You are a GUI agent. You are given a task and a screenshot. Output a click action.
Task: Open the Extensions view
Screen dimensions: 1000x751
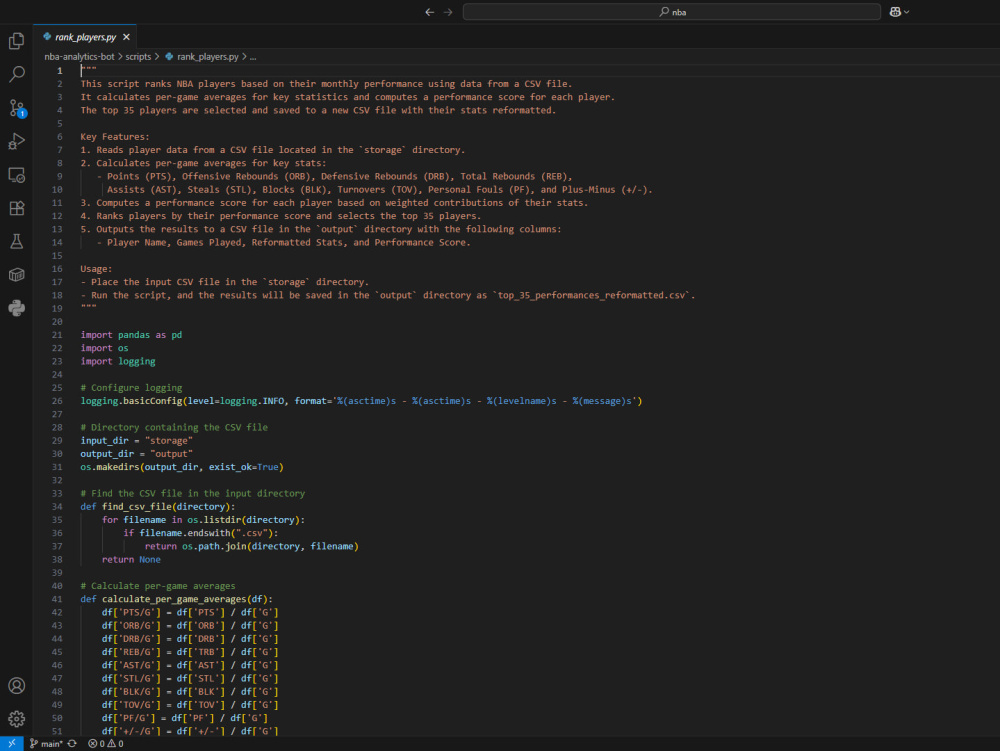[x=17, y=208]
